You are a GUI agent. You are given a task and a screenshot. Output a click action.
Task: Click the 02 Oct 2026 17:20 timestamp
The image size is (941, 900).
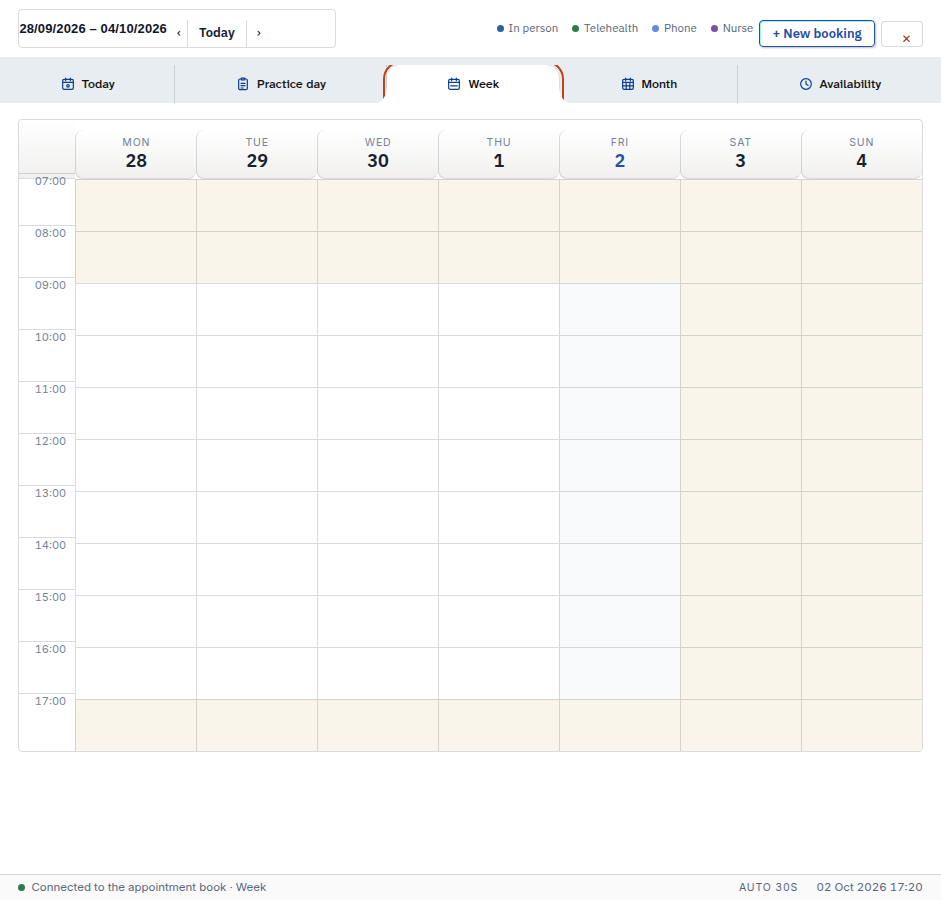869,887
